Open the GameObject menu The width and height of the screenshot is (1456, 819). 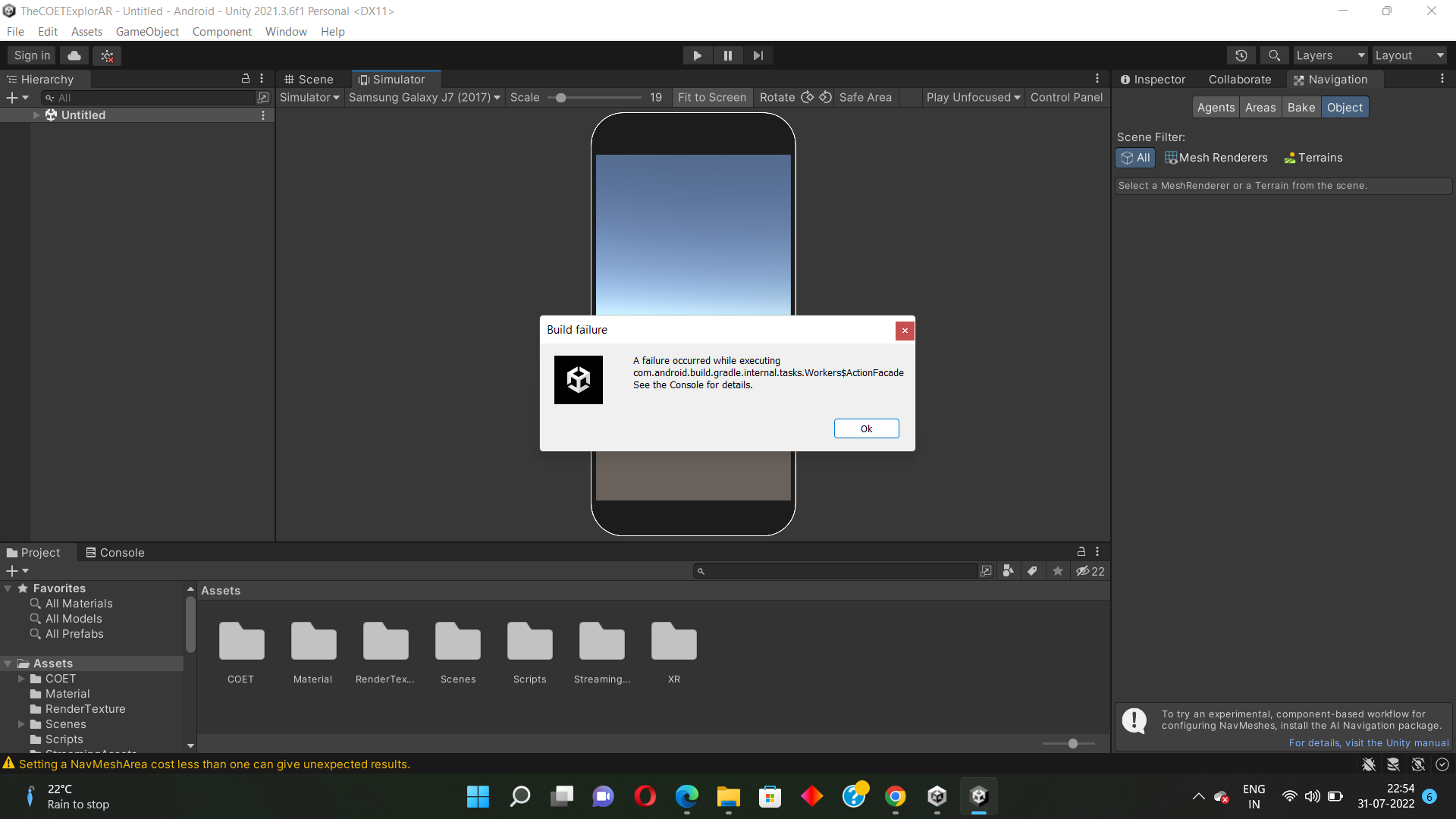[147, 32]
